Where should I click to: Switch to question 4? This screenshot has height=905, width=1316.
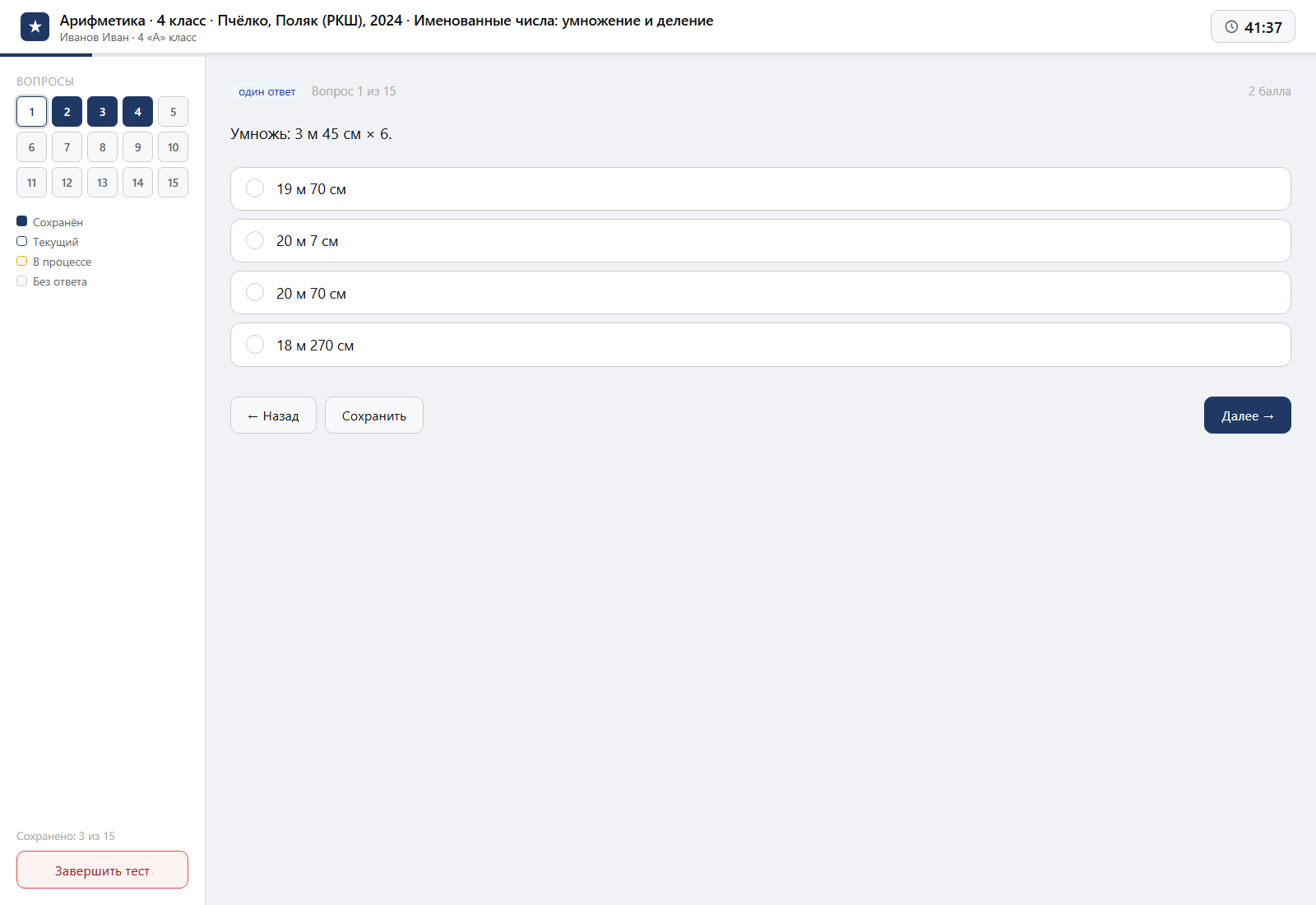point(137,112)
